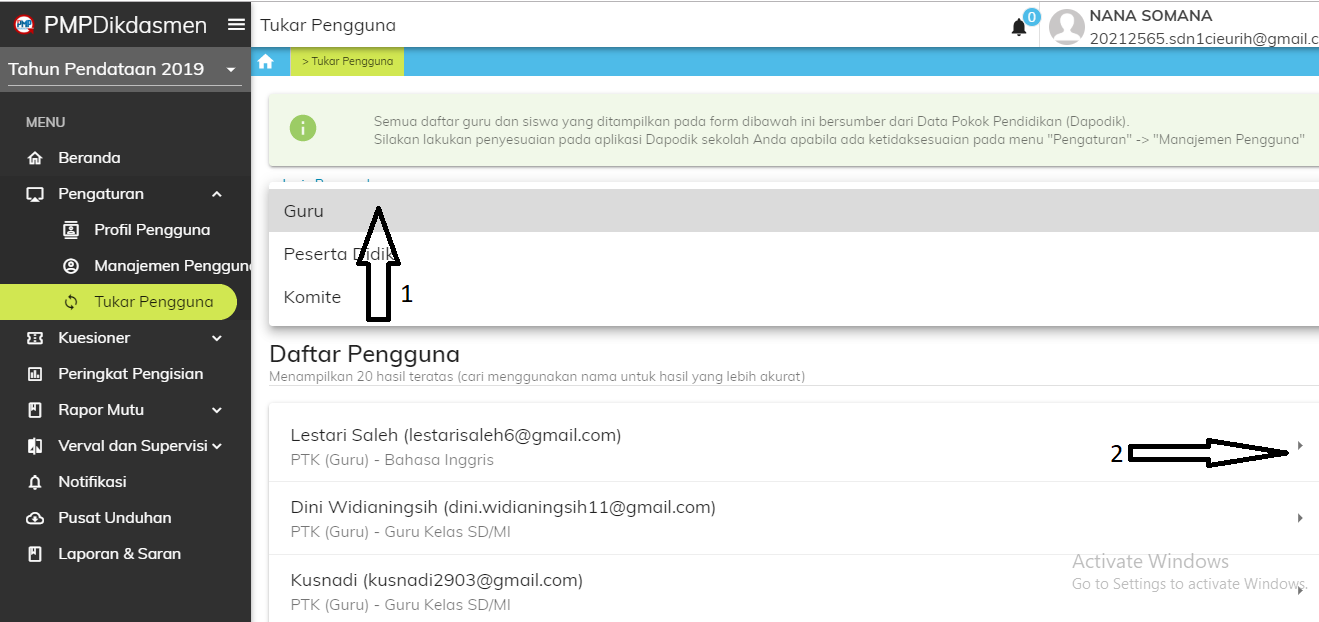Open Peringkat Pengisian menu item
1319x622 pixels.
[125, 374]
